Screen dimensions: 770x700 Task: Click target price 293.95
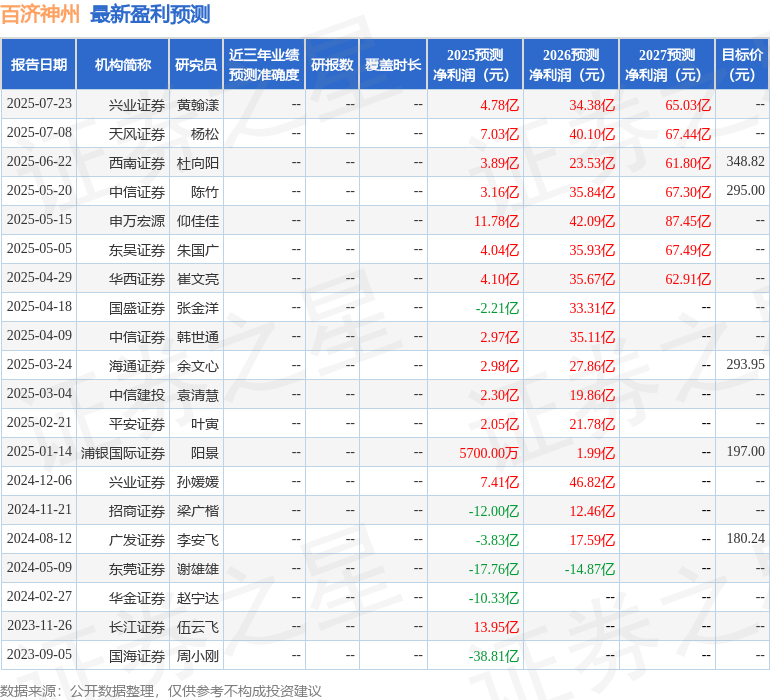(x=745, y=364)
